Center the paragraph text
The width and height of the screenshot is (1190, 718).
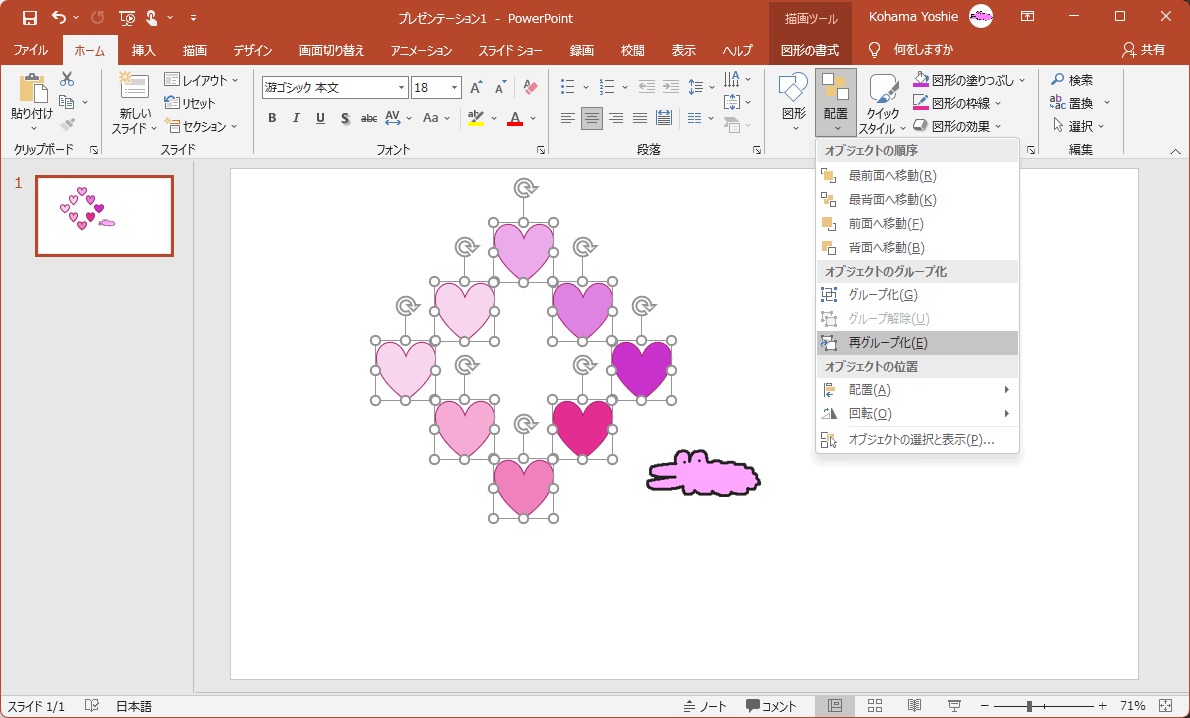pyautogui.click(x=592, y=118)
